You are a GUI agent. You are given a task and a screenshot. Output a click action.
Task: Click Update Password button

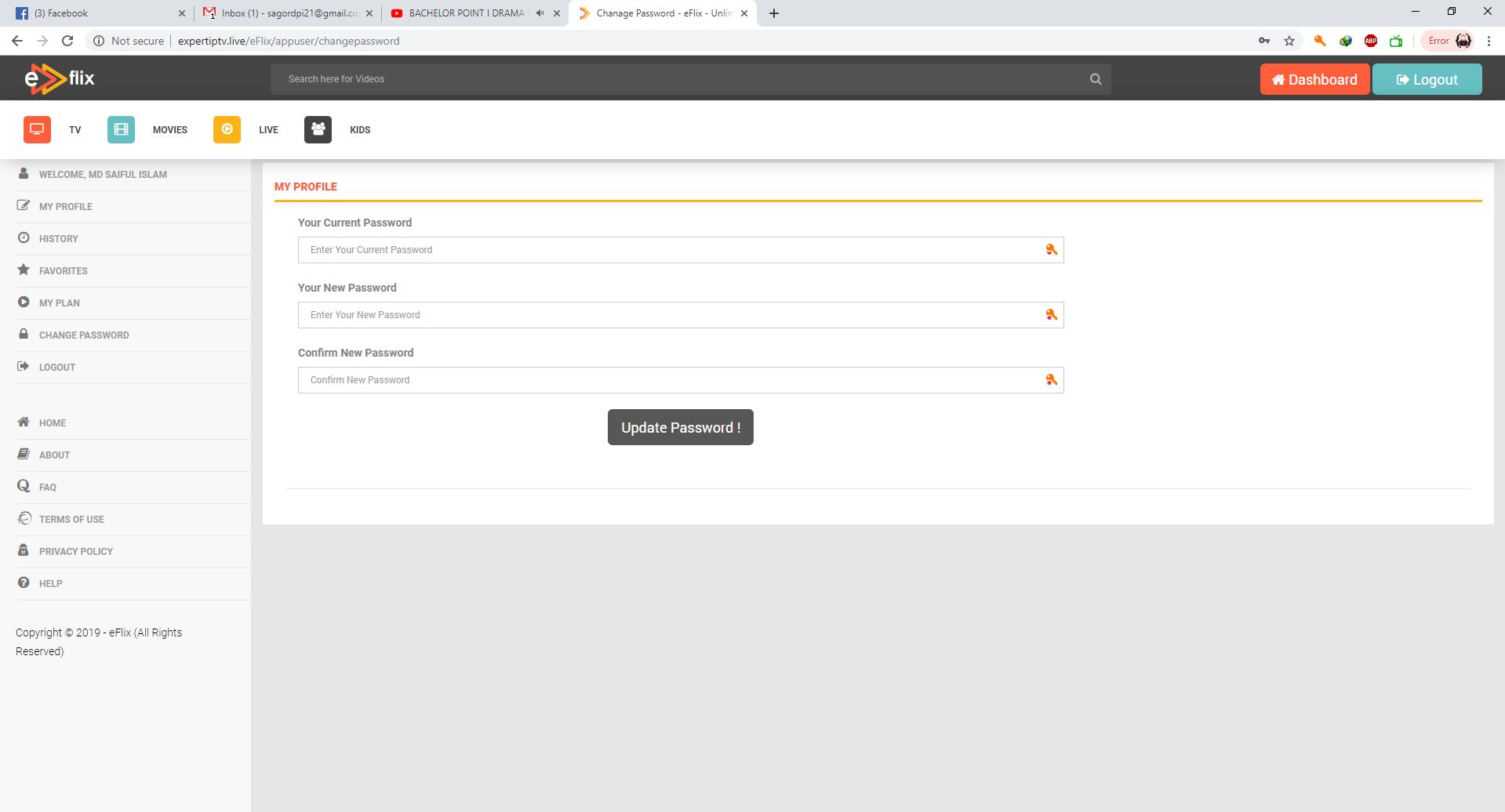680,427
